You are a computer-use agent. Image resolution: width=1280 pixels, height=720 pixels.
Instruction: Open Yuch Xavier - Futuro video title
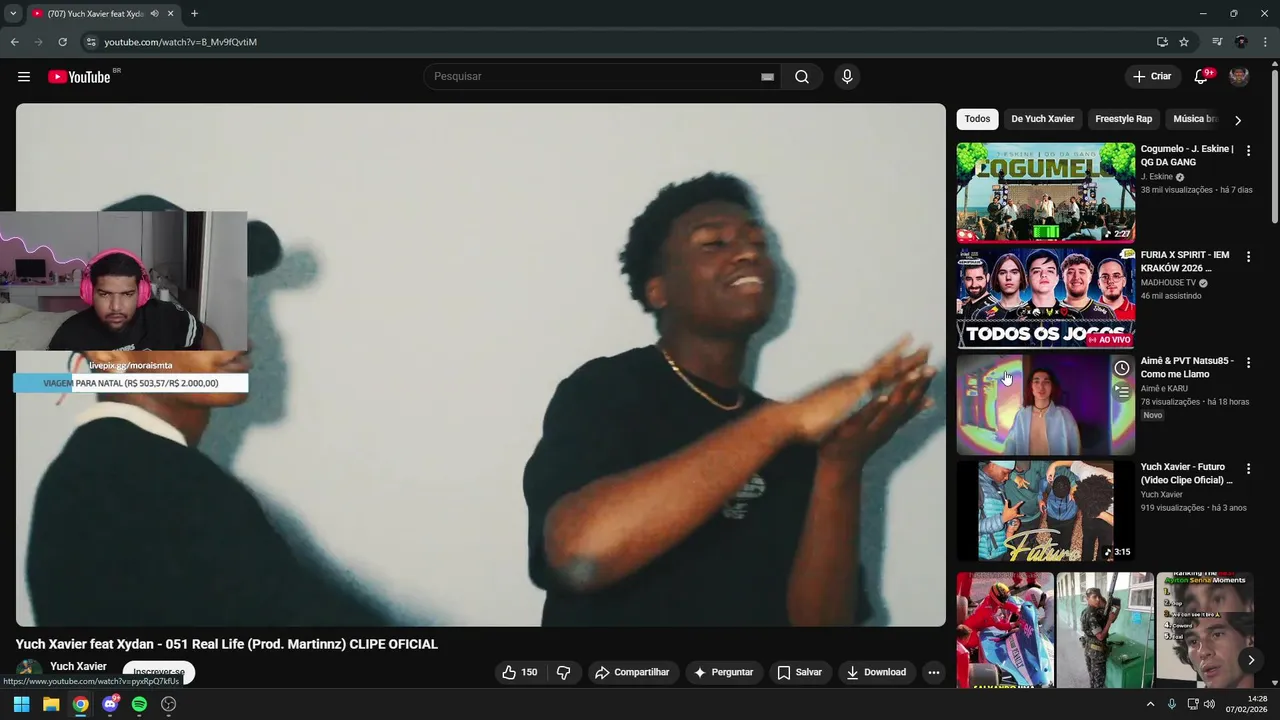click(x=1187, y=474)
